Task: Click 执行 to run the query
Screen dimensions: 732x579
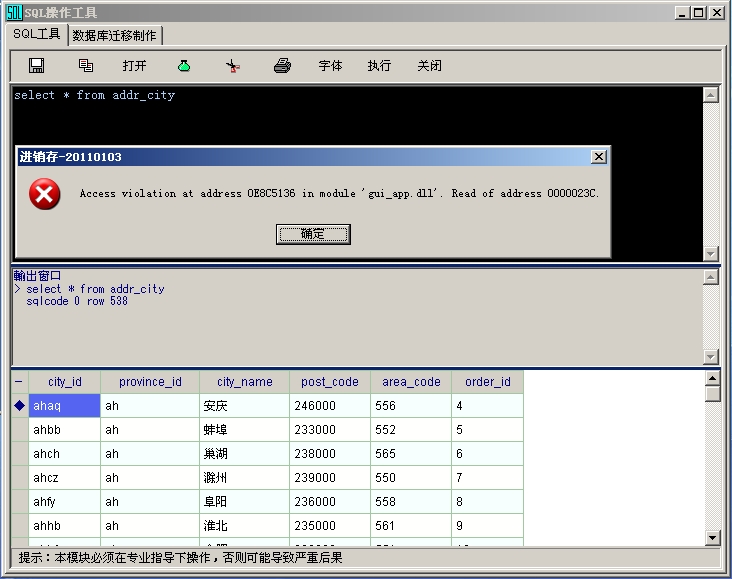Action: (379, 66)
